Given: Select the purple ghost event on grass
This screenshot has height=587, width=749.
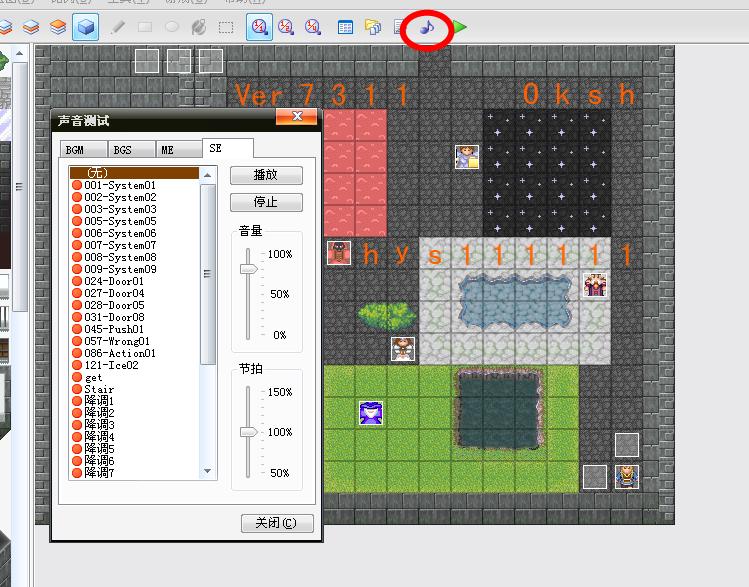Looking at the screenshot, I should coord(371,413).
